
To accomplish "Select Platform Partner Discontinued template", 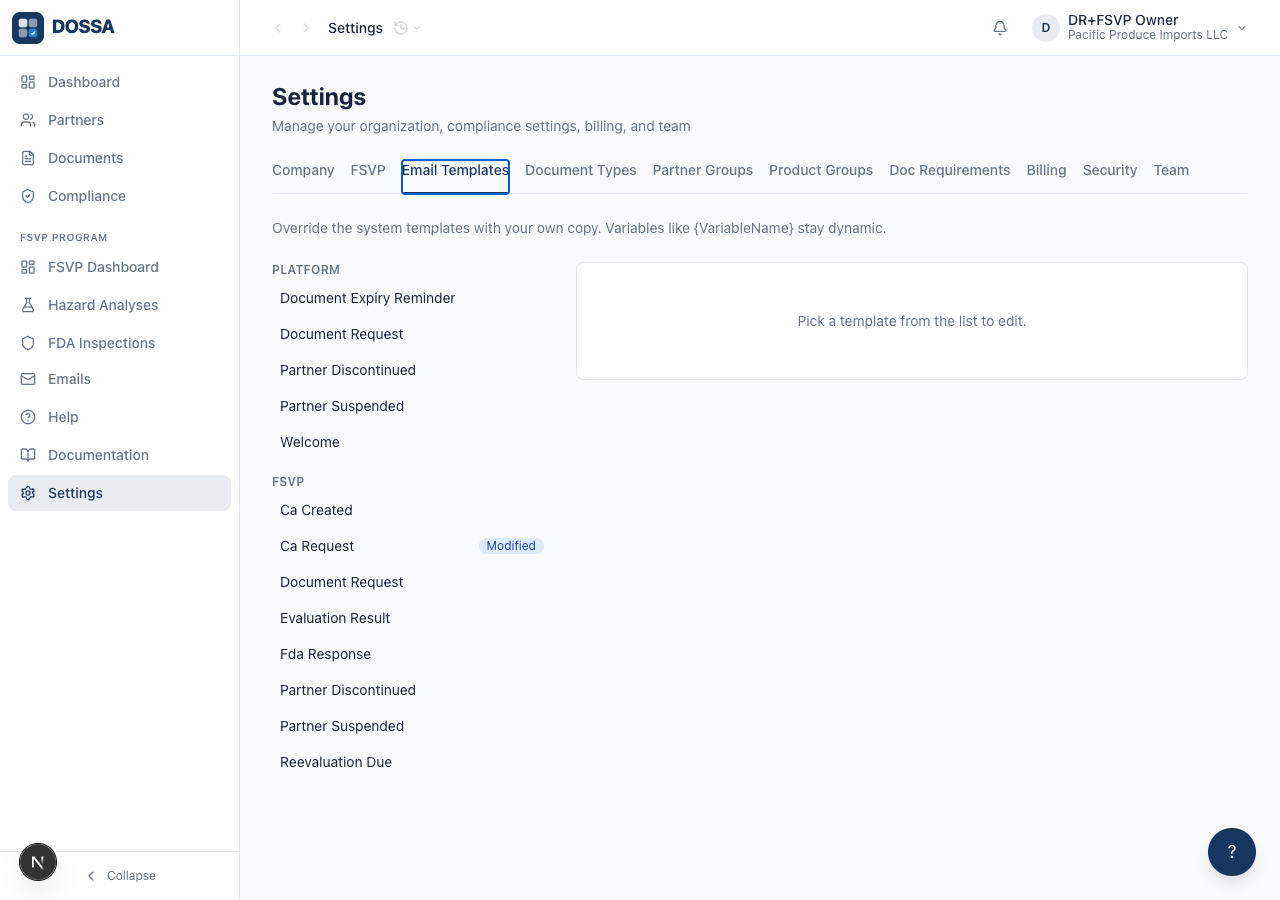I will pyautogui.click(x=412, y=370).
